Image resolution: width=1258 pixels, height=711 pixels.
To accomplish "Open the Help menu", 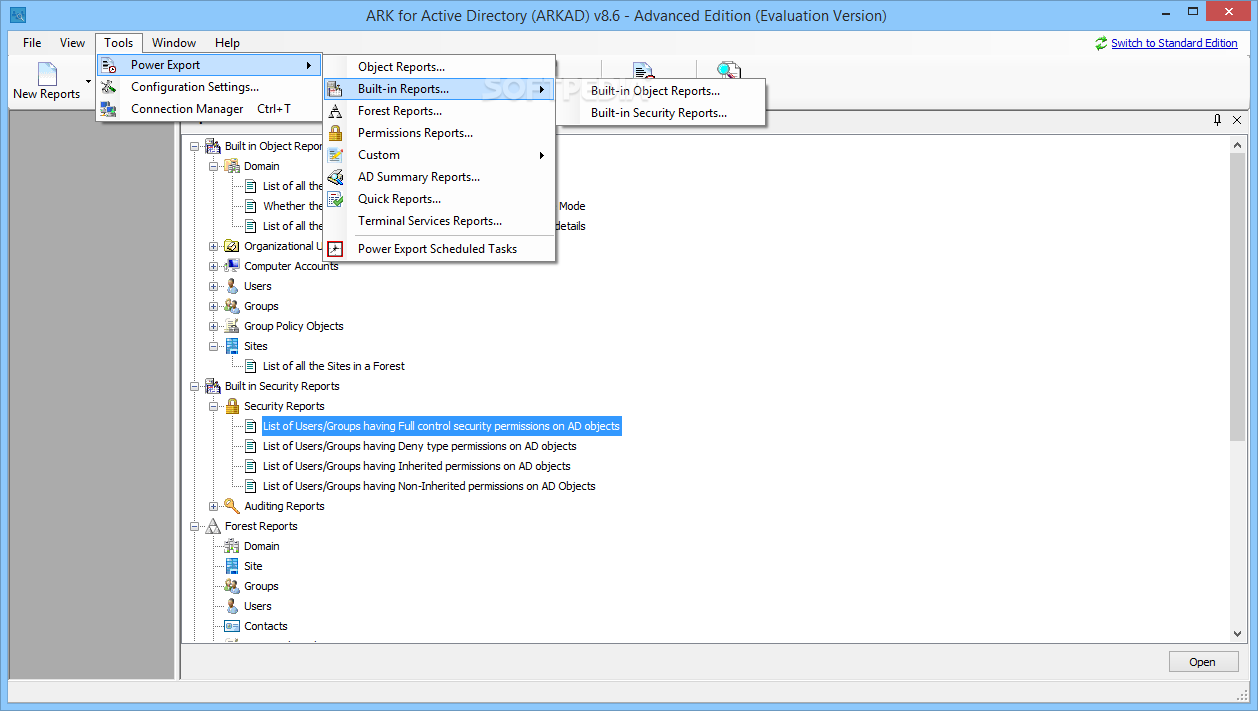I will pos(227,43).
